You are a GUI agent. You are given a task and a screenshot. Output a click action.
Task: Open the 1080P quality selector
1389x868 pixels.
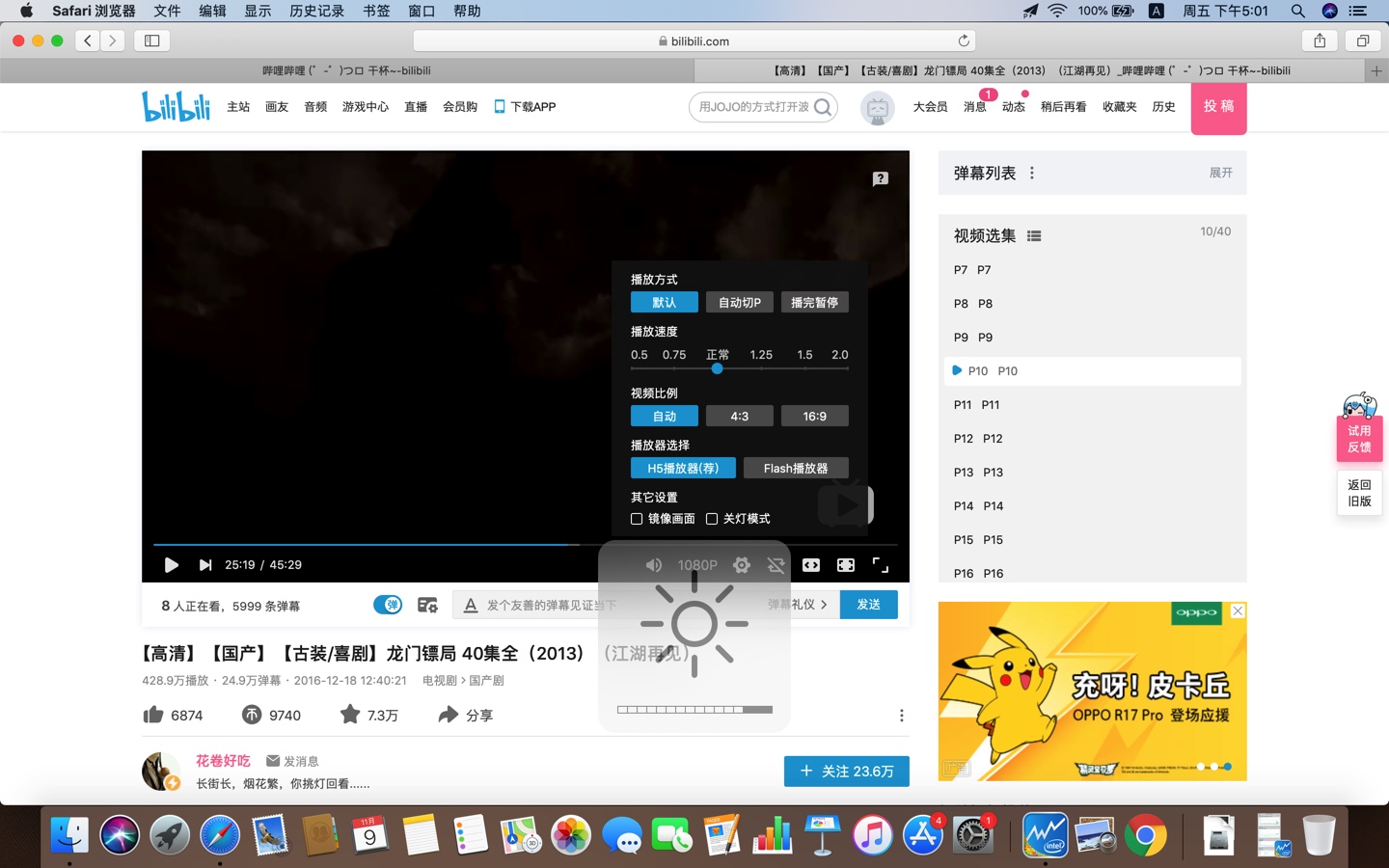pyautogui.click(x=697, y=565)
